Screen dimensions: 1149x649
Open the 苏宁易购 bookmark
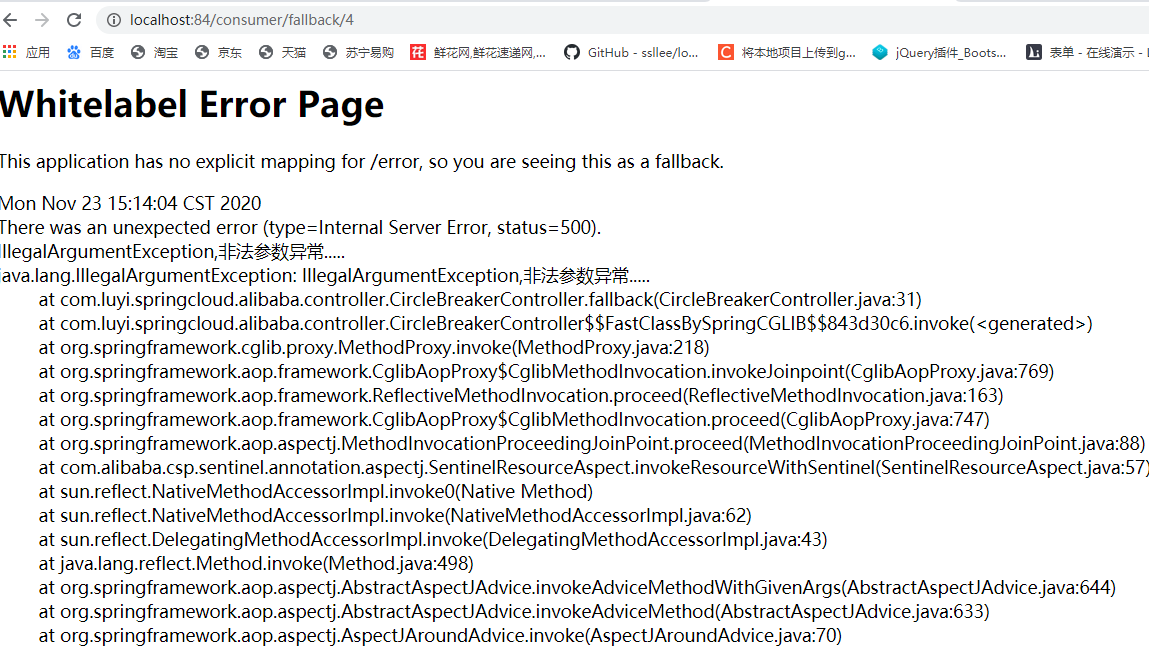(x=358, y=52)
